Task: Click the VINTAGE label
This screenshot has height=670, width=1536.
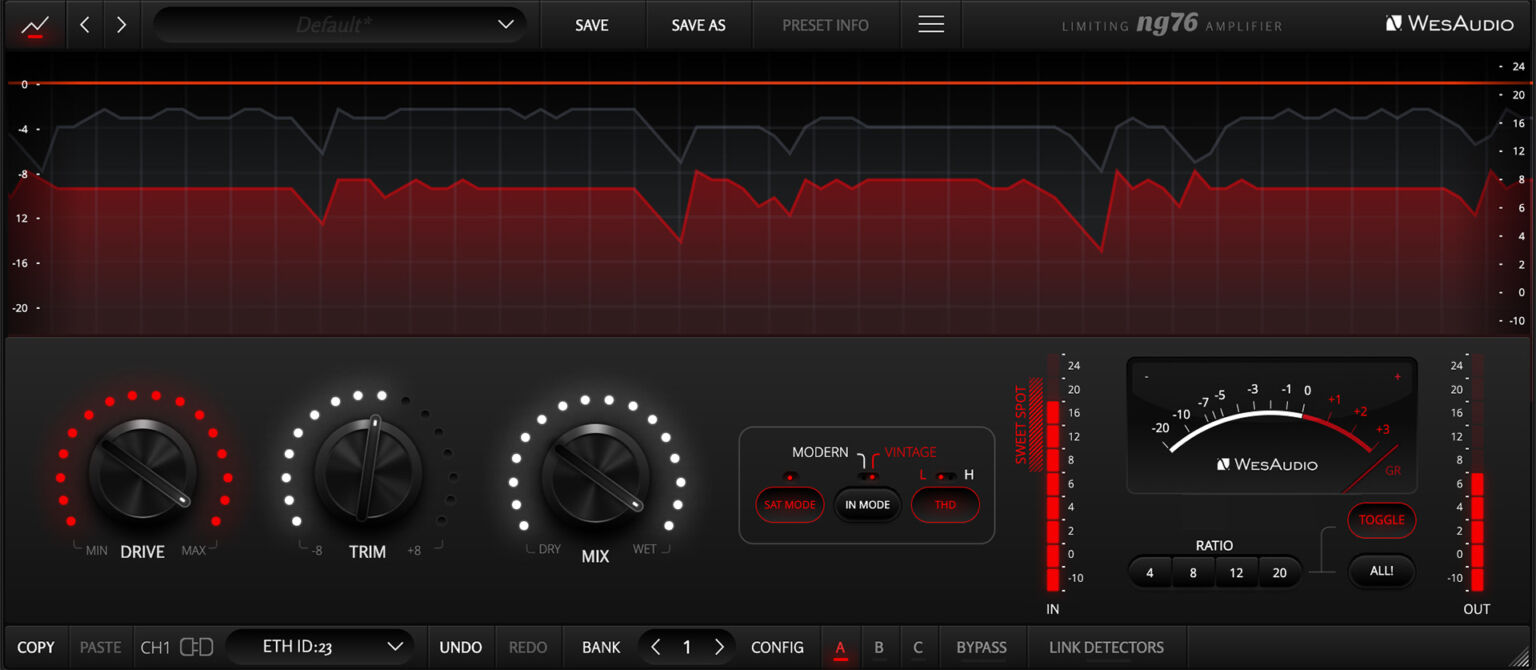Action: 910,452
